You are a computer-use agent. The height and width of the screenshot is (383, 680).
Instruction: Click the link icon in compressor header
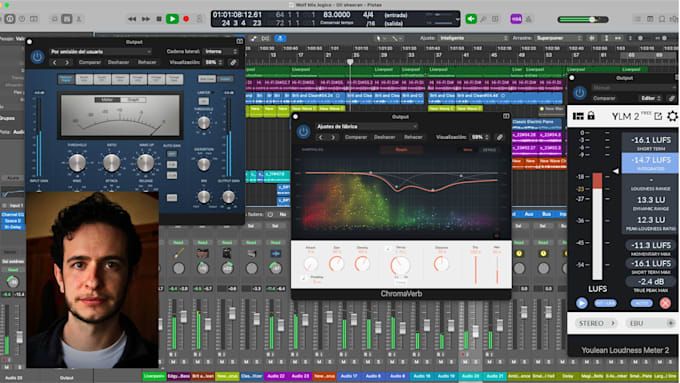click(233, 62)
